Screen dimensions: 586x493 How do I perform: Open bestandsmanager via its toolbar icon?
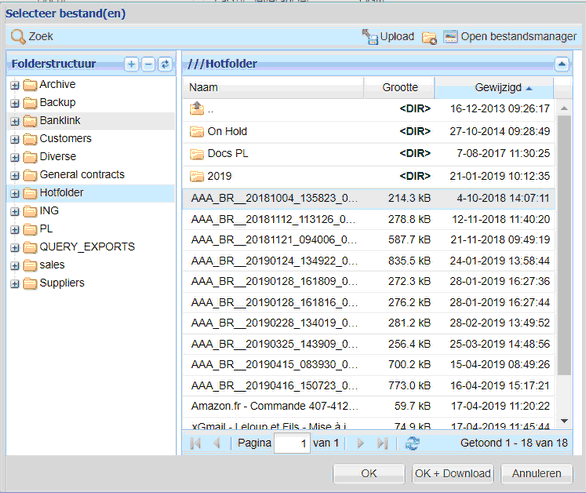(x=450, y=37)
